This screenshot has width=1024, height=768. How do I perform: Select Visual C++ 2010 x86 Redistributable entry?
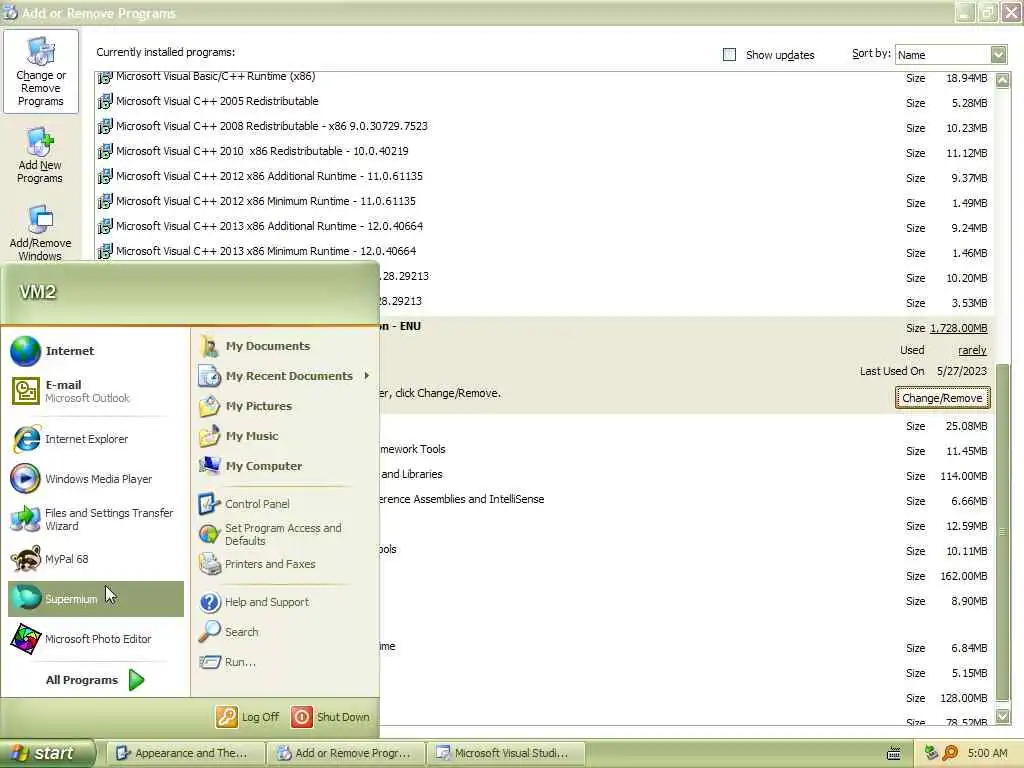(545, 152)
